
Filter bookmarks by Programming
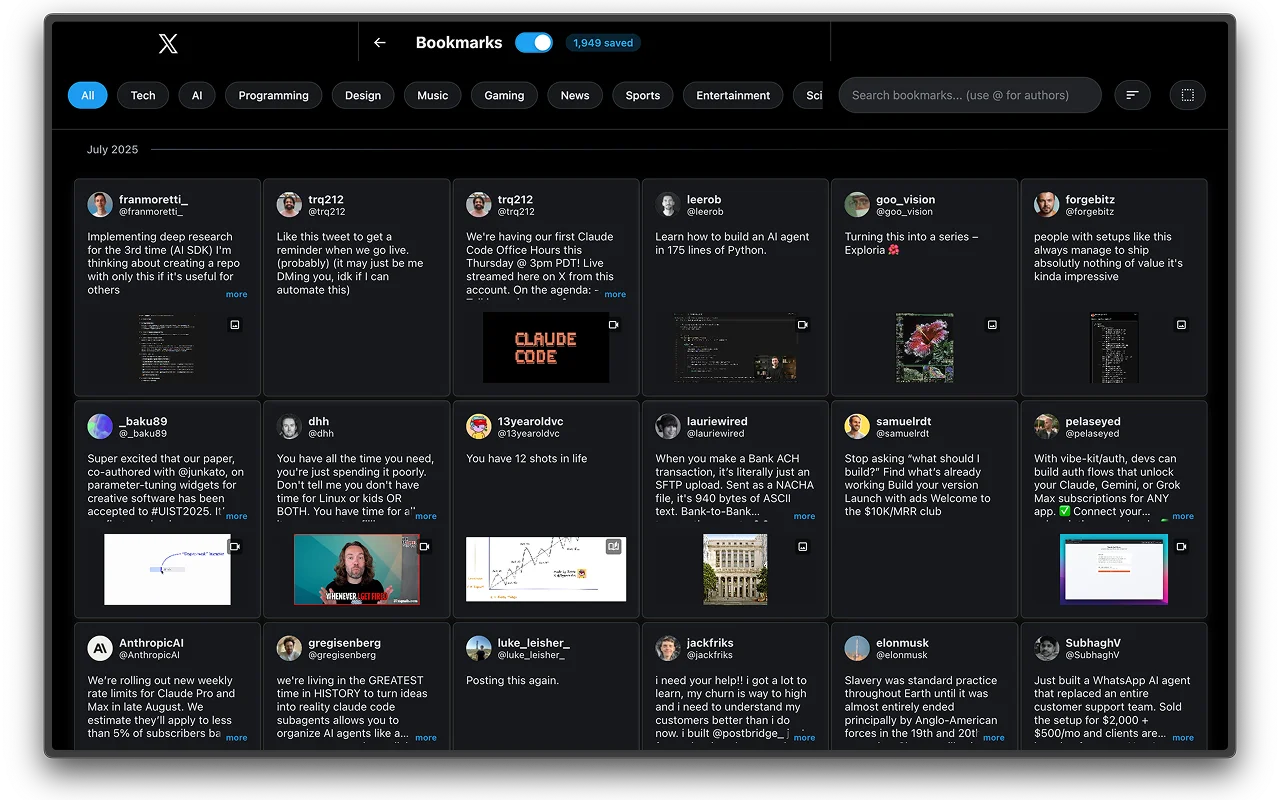tap(273, 95)
